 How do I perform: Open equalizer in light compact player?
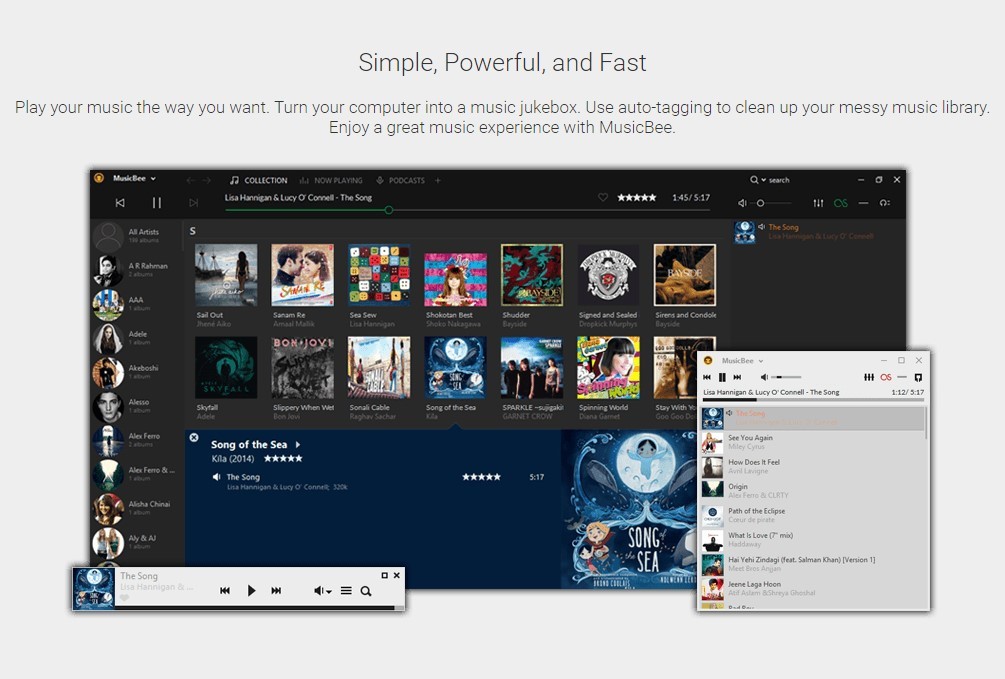tap(868, 377)
